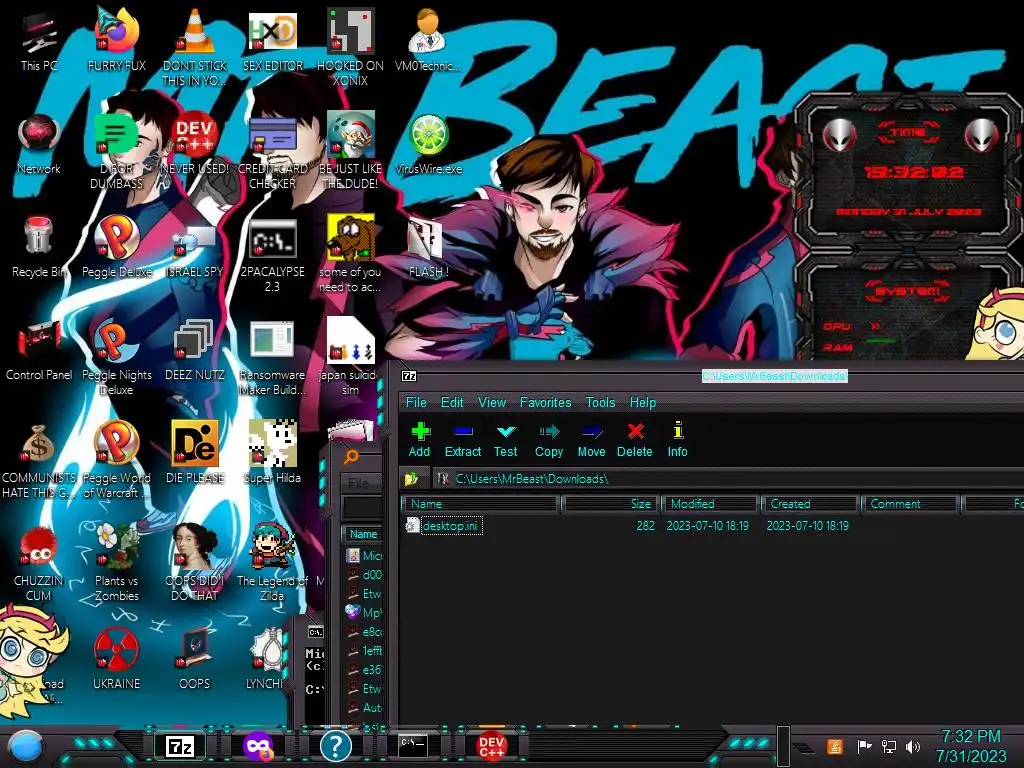Switch to command prompt on taskbar
1024x768 pixels.
coord(413,746)
